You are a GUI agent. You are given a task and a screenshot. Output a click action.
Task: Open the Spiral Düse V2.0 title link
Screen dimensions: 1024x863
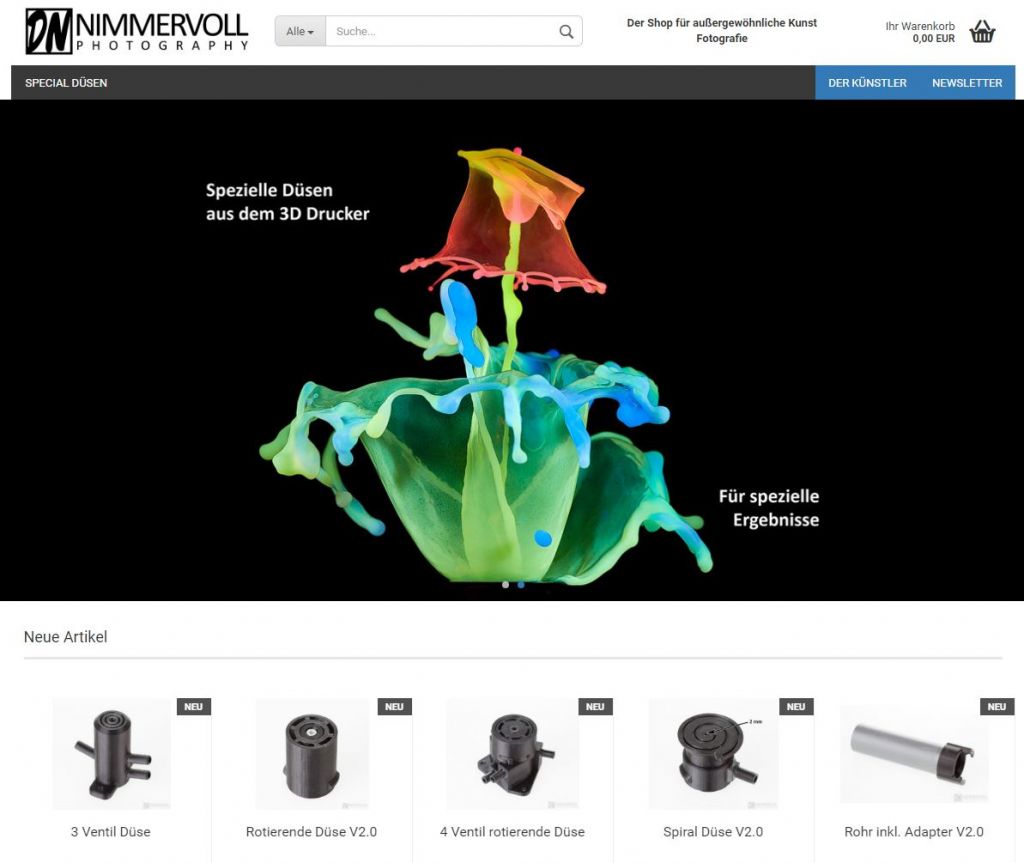click(712, 832)
